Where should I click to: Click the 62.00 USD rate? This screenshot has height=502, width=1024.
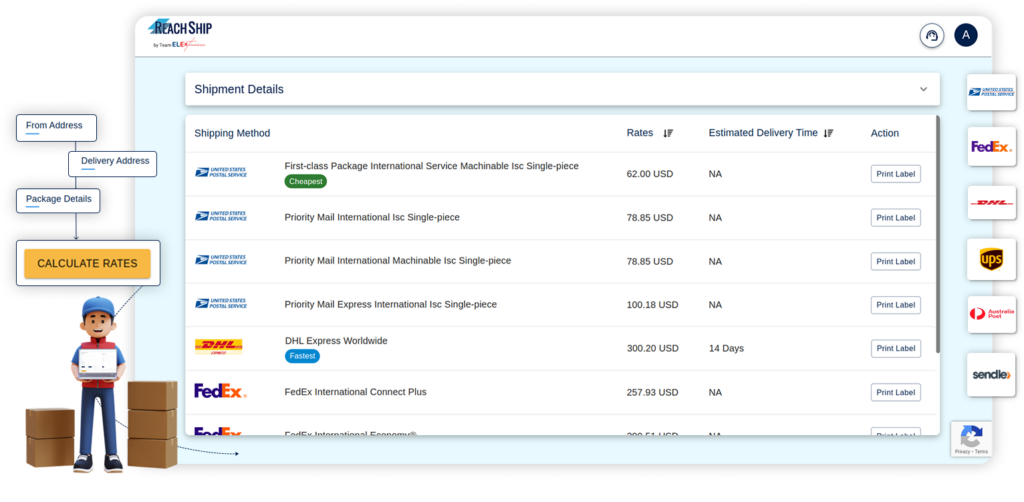[650, 174]
